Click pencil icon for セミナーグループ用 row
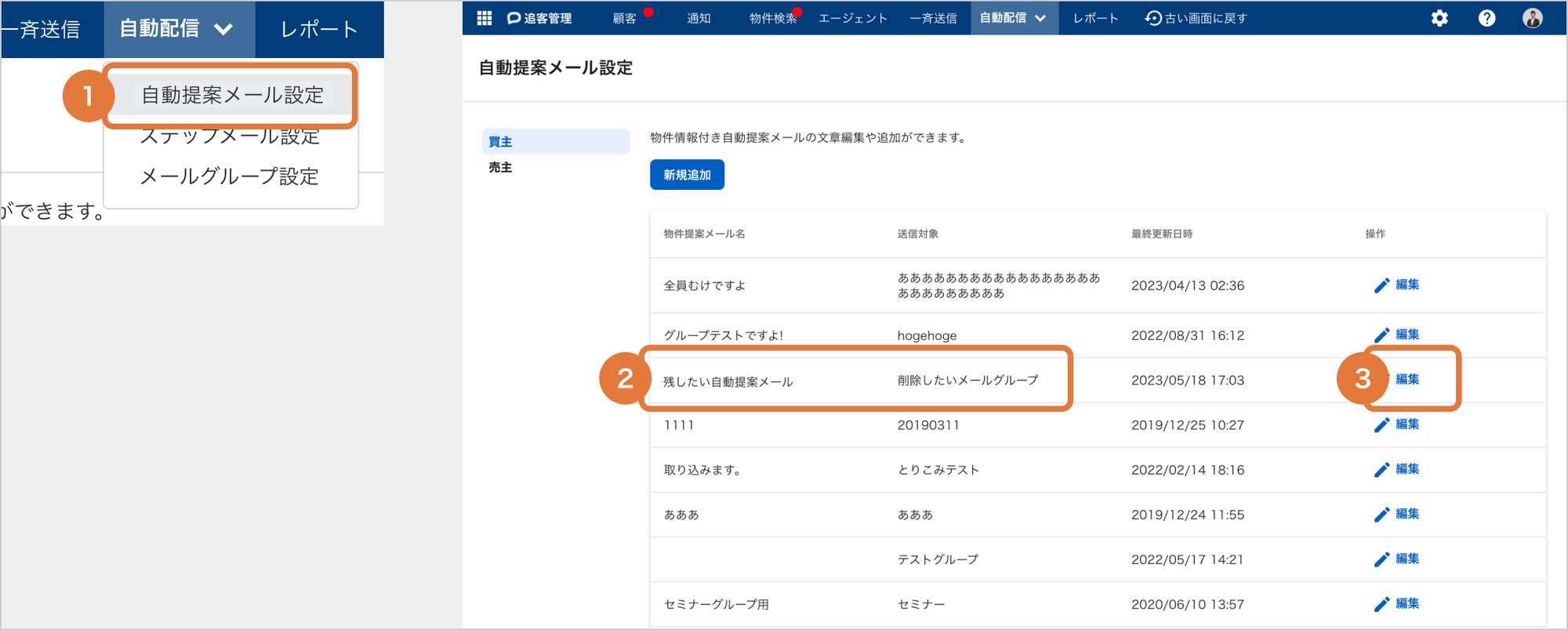The width and height of the screenshot is (1568, 630). (x=1381, y=604)
